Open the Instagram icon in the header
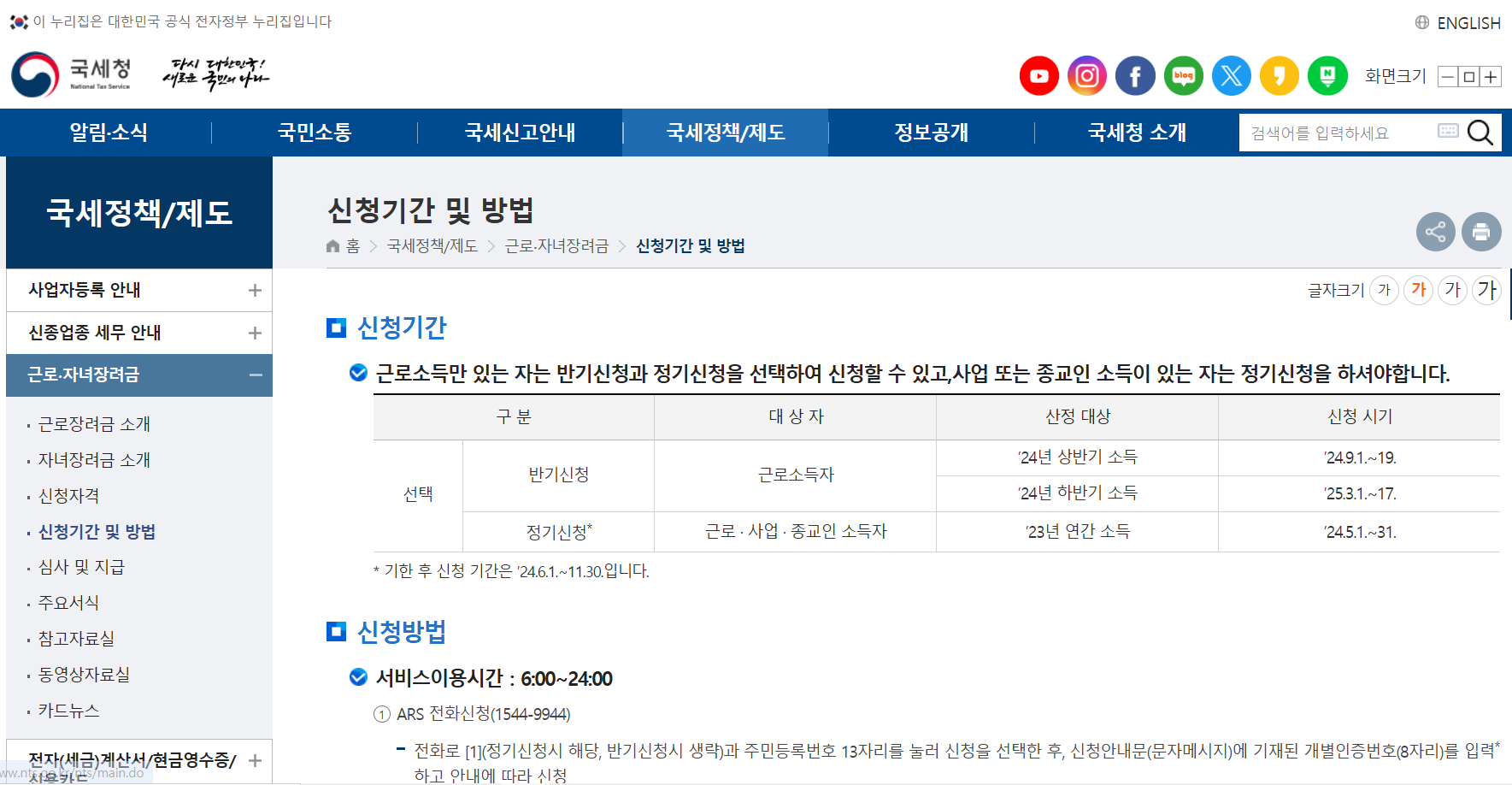Screen dimensions: 1512x785 1086,75
